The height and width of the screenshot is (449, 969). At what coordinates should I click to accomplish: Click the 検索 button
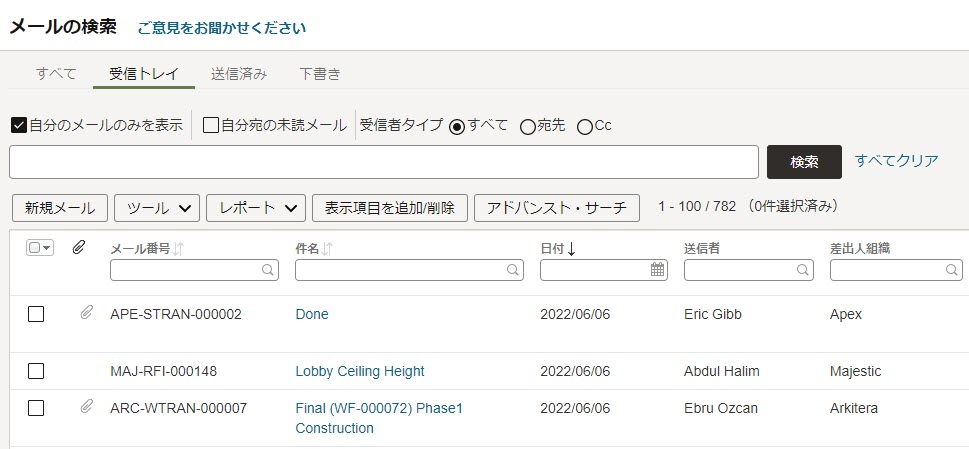click(804, 162)
